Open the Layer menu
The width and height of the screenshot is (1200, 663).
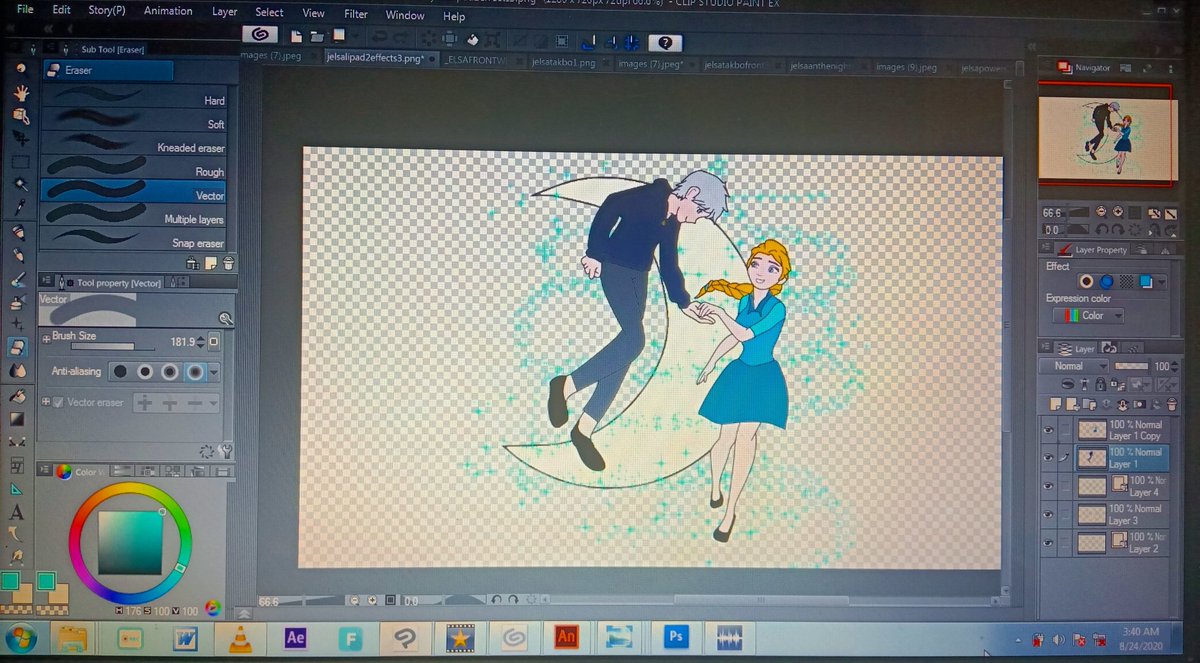coord(225,12)
